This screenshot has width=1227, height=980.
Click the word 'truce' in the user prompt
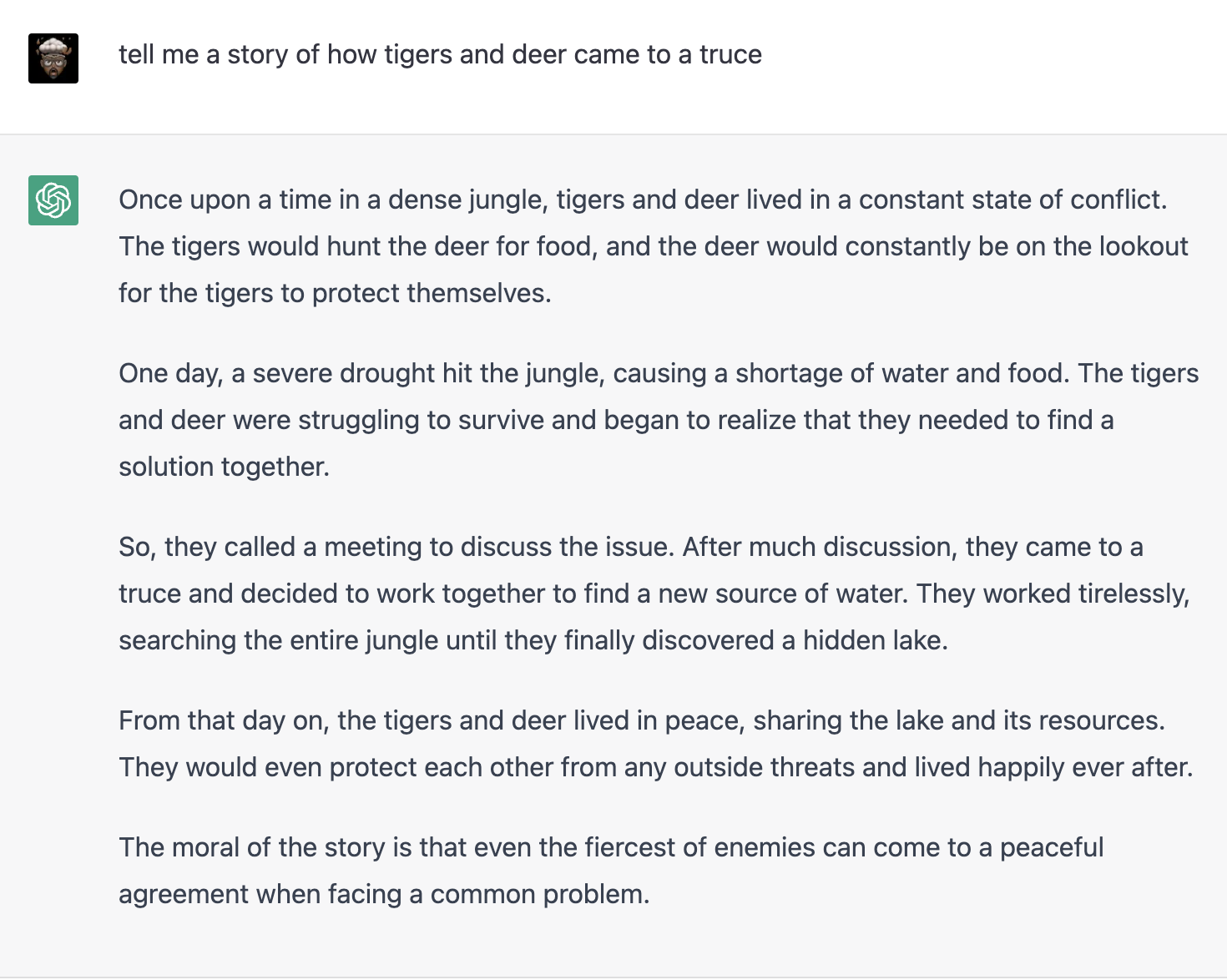[x=730, y=54]
